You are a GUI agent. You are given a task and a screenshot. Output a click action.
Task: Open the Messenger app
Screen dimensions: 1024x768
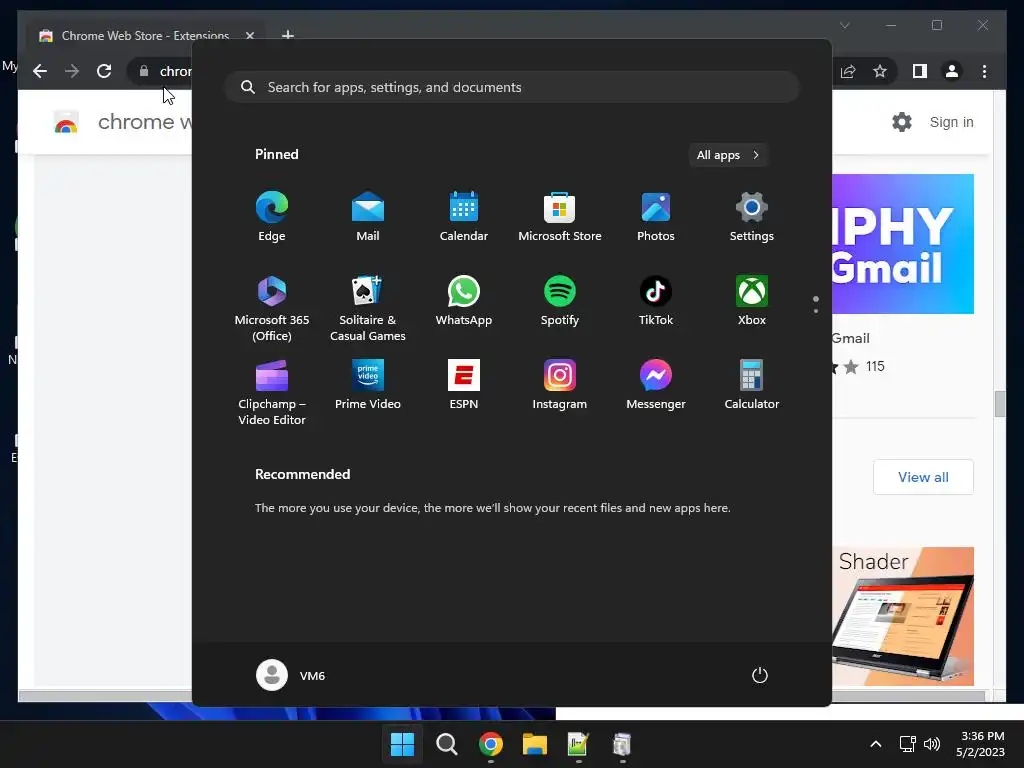(656, 385)
